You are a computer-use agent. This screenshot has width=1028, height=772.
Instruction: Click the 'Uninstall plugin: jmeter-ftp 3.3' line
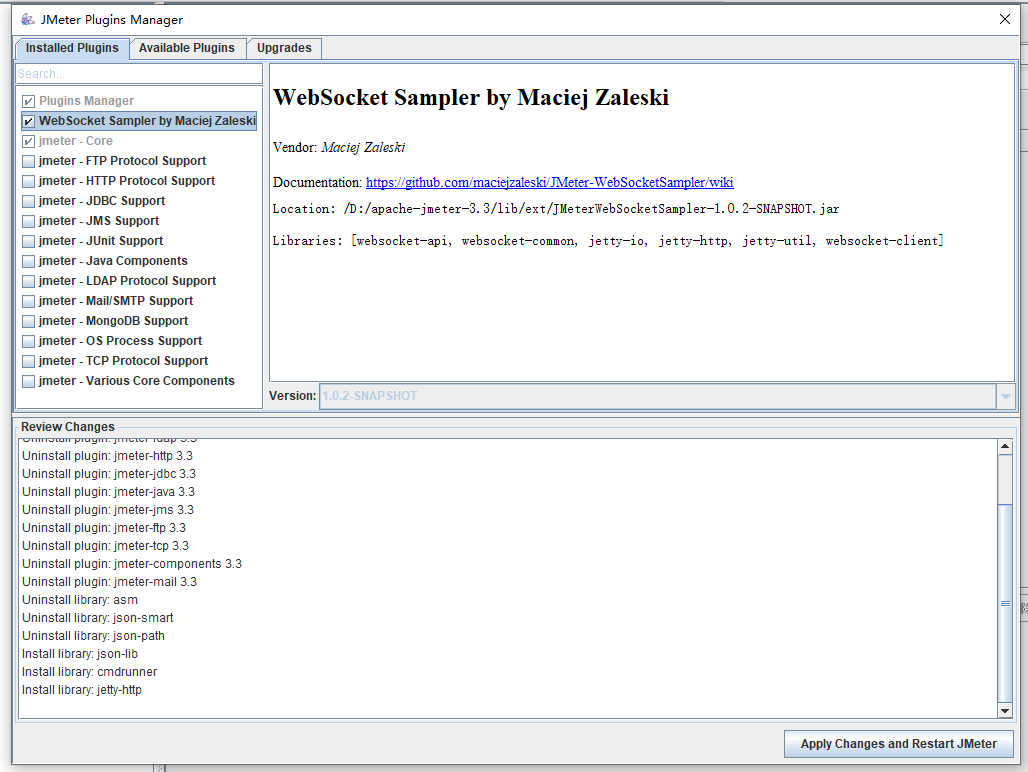[104, 528]
